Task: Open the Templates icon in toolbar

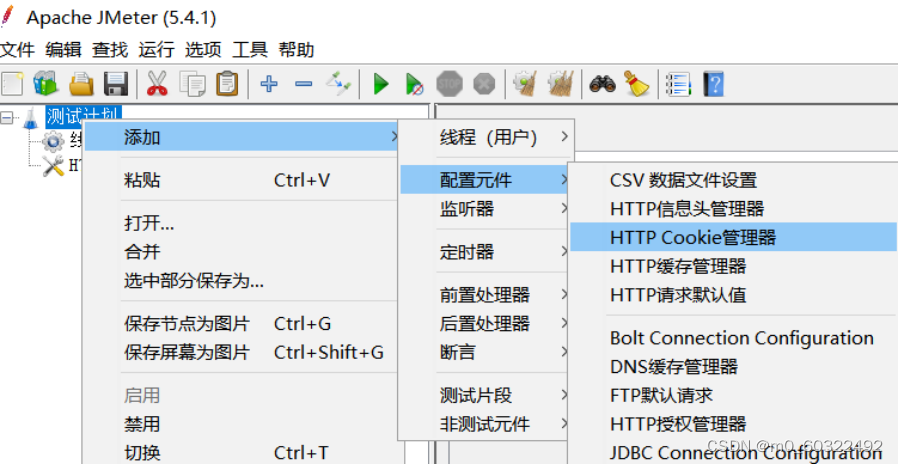Action: point(46,84)
